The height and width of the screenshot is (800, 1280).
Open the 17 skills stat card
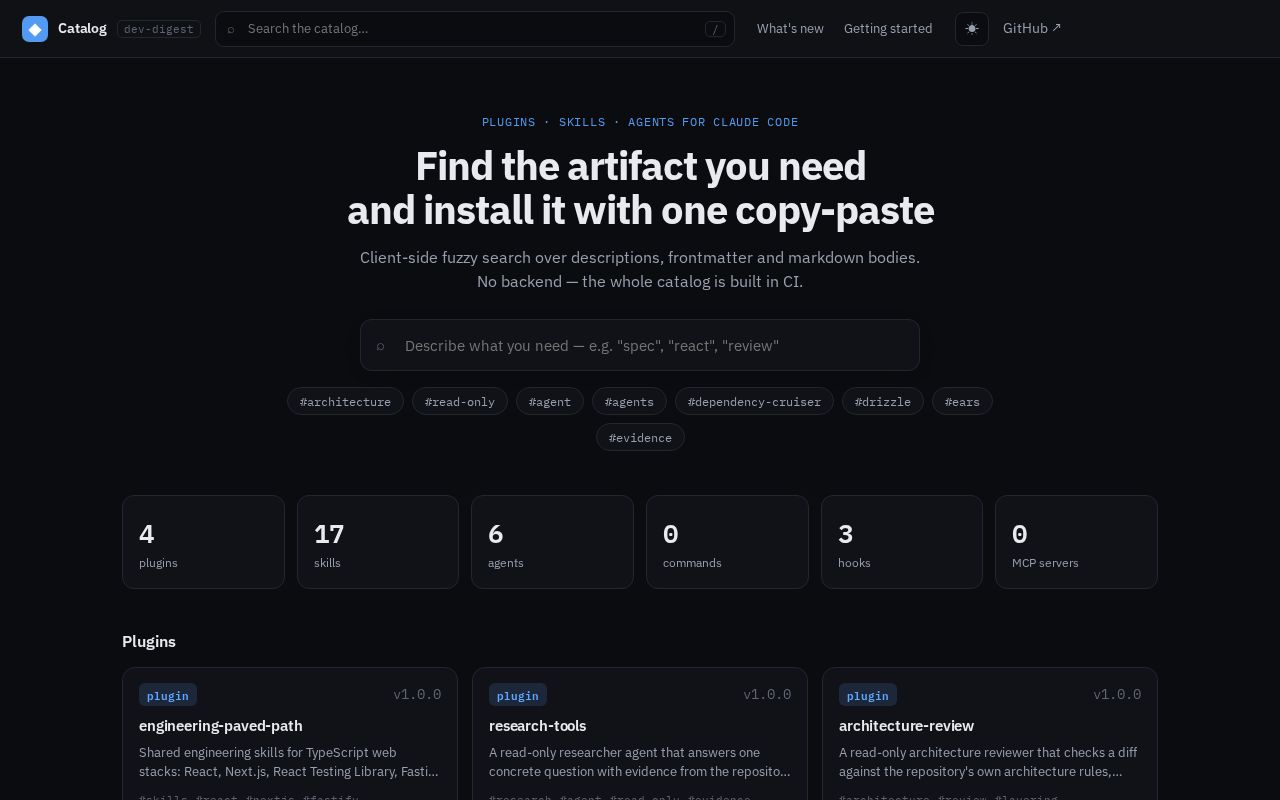tap(378, 542)
